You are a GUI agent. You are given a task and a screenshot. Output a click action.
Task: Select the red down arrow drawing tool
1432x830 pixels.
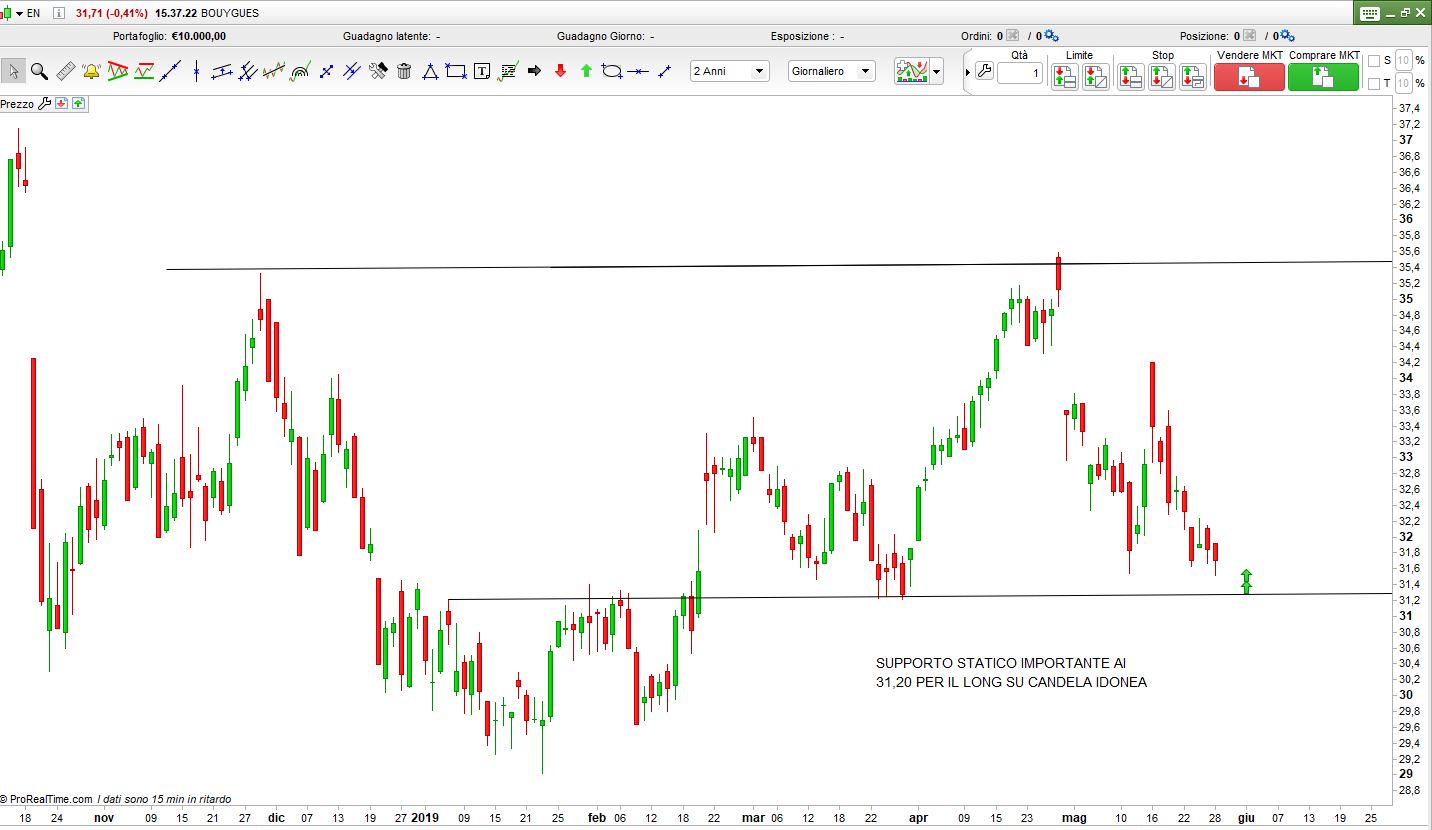(560, 71)
